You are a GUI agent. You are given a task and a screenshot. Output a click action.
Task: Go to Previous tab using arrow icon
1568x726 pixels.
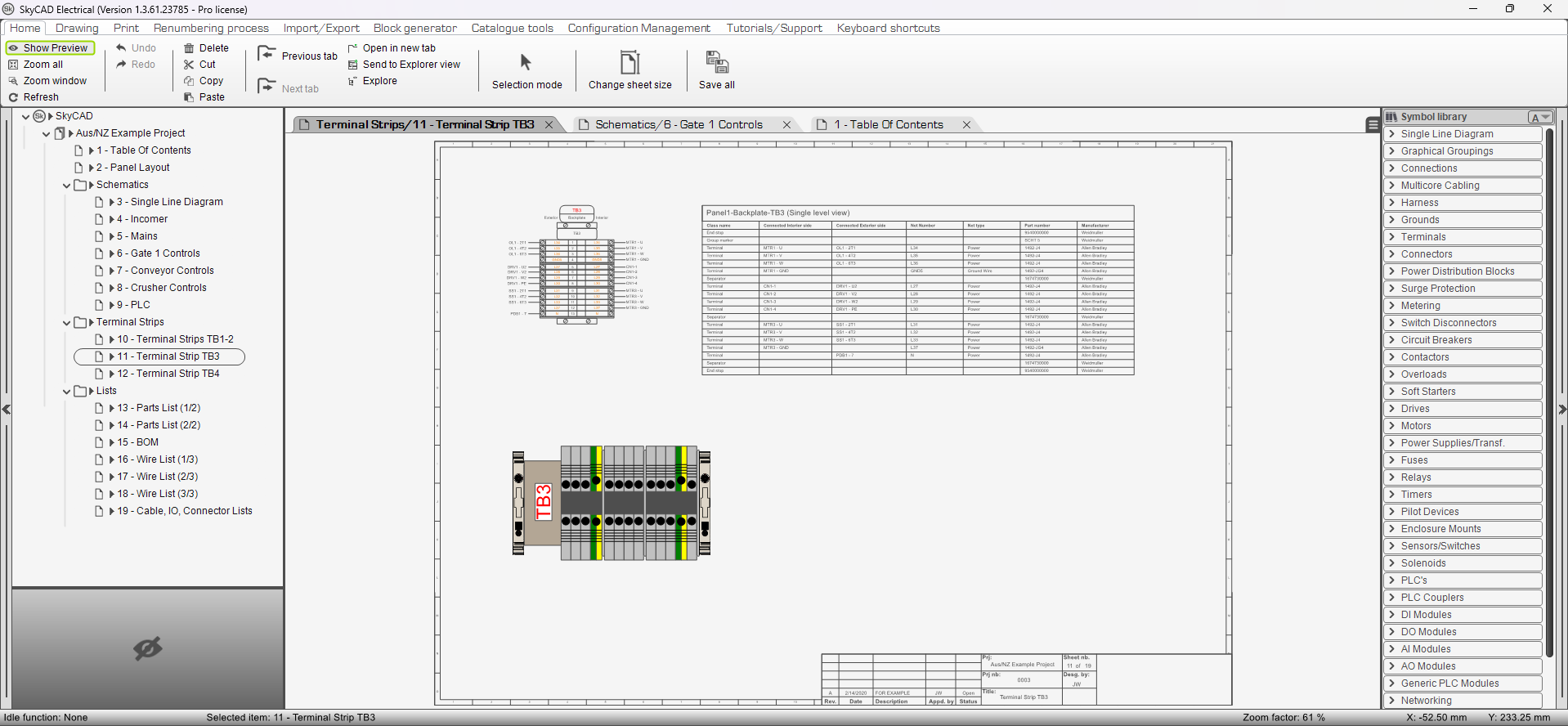tap(267, 55)
